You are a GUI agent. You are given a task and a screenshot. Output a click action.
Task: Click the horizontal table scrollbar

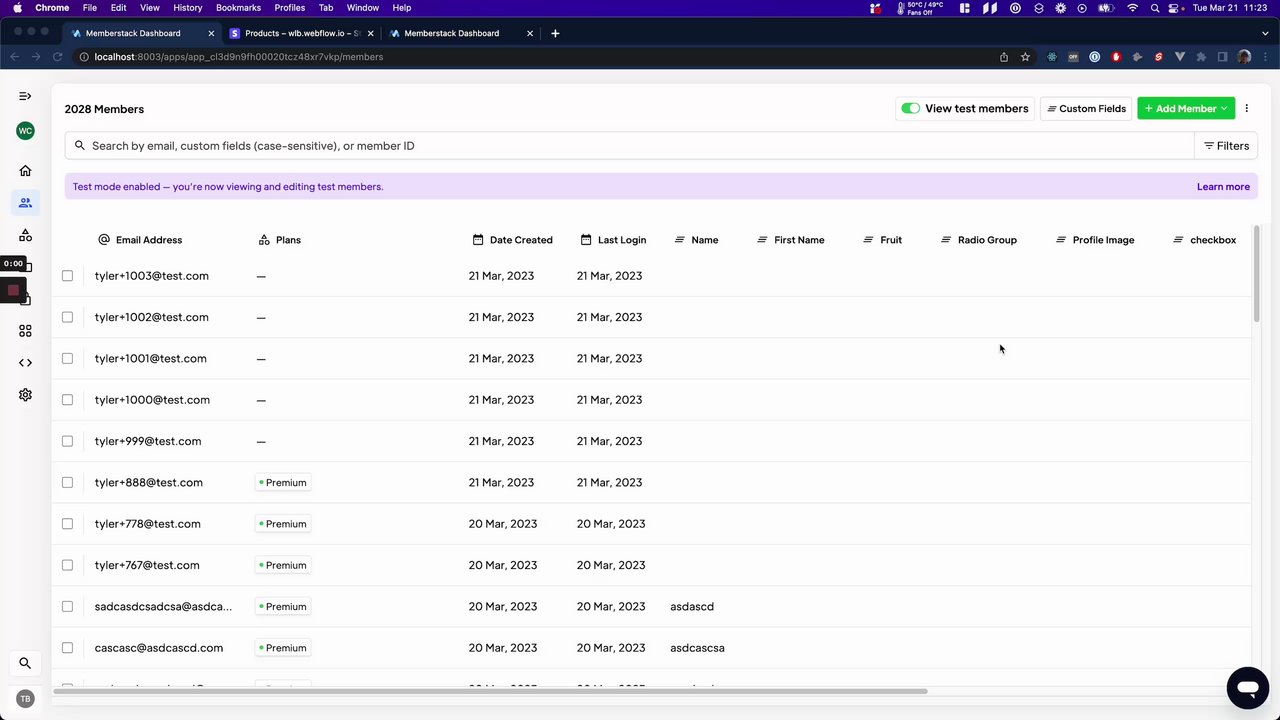490,691
